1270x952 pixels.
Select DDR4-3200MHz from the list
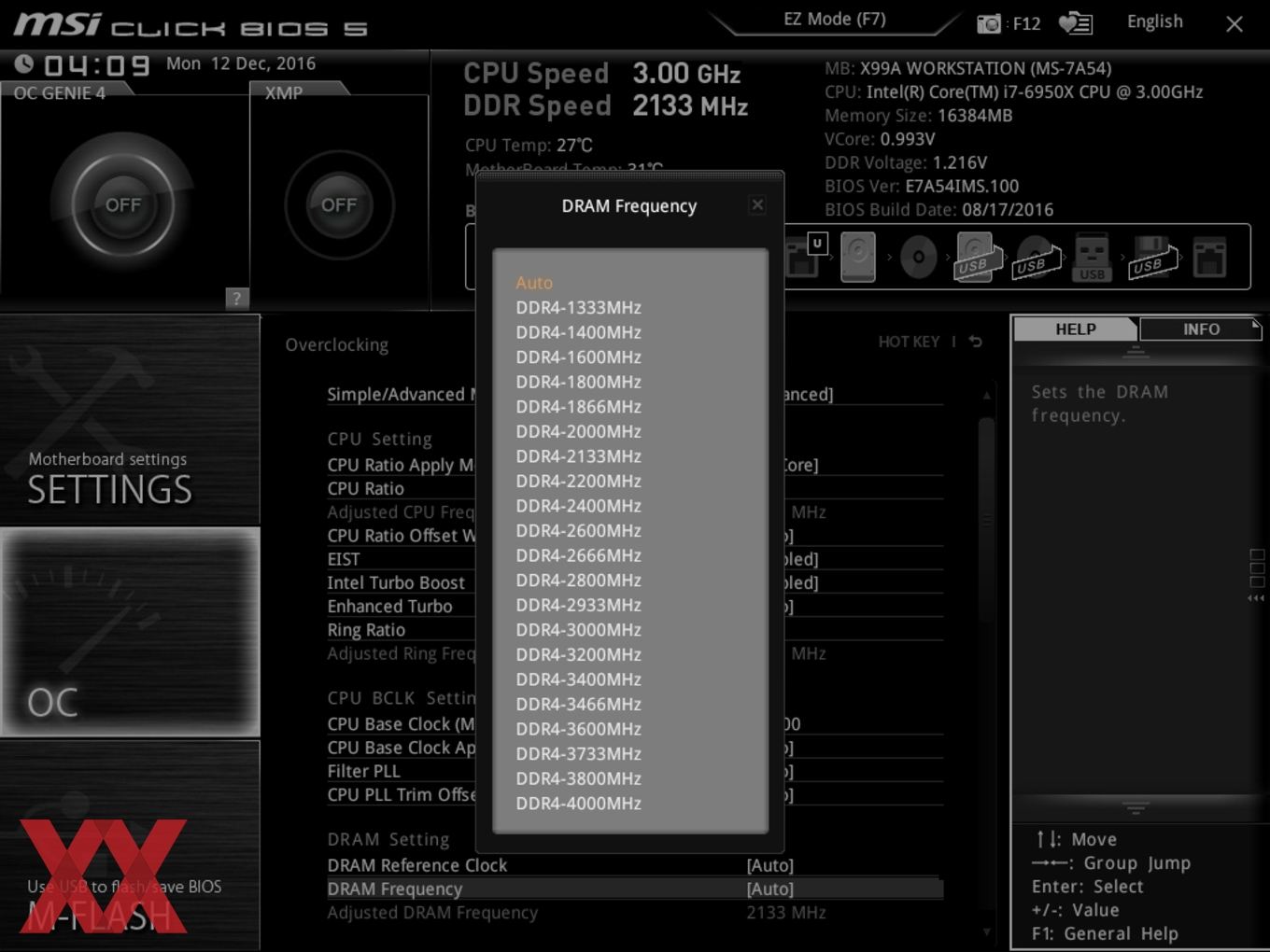click(579, 654)
